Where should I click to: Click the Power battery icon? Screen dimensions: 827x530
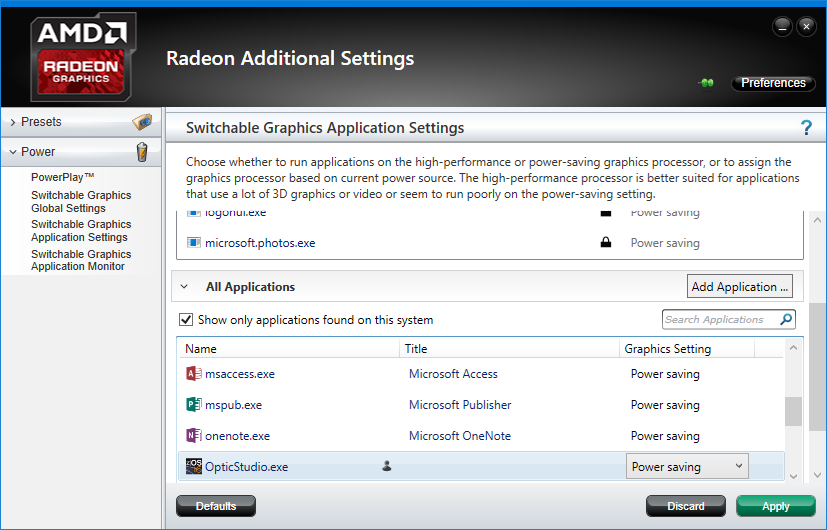[142, 152]
